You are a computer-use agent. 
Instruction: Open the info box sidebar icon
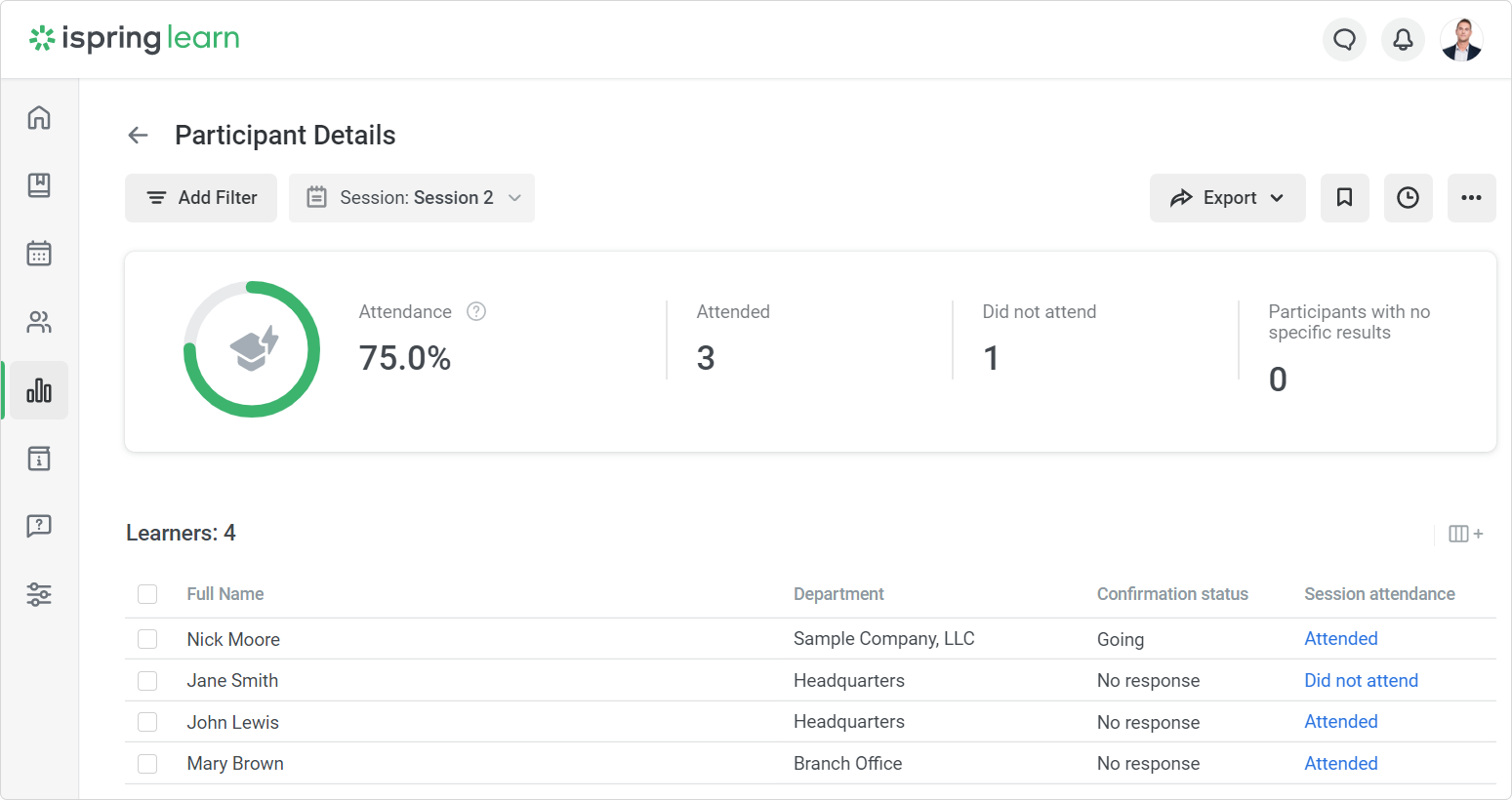[39, 459]
